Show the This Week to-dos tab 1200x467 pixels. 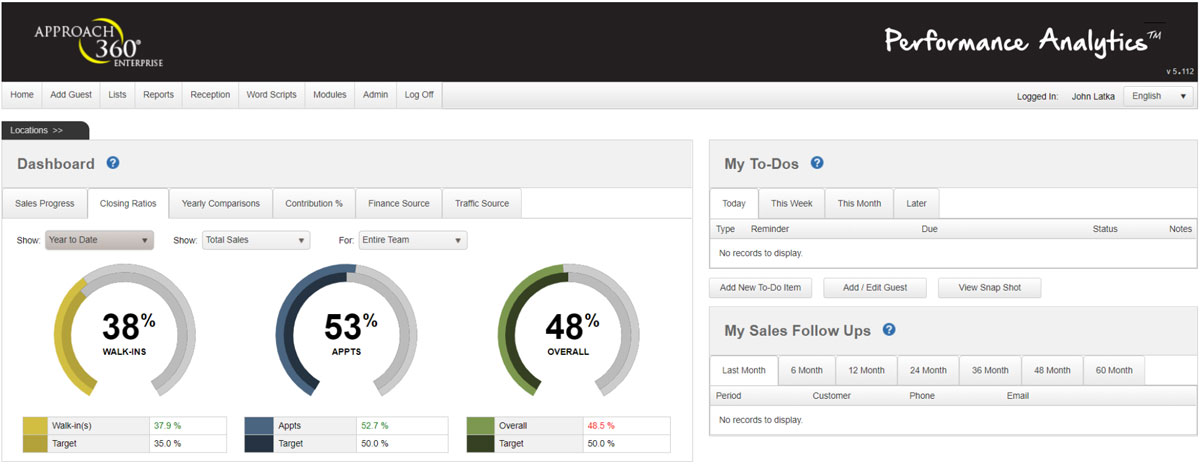click(x=791, y=204)
